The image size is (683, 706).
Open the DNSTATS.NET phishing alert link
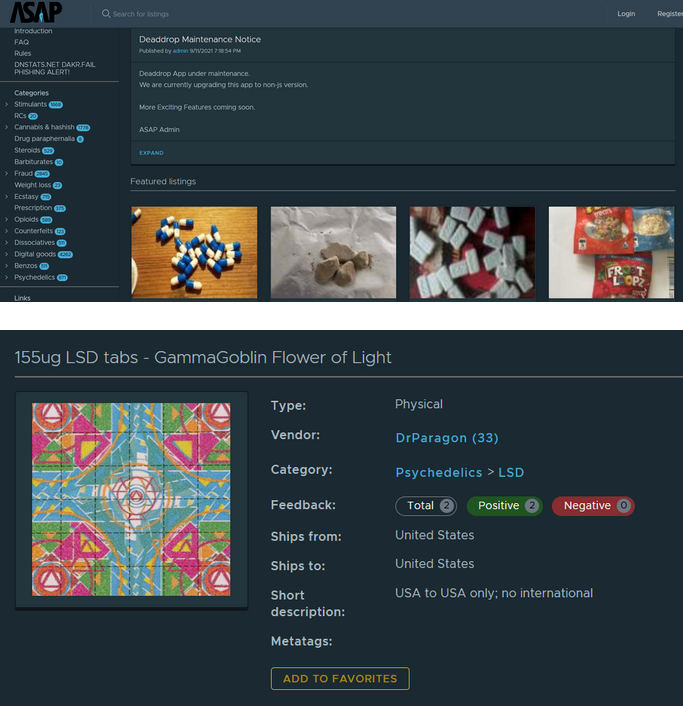tap(54, 68)
